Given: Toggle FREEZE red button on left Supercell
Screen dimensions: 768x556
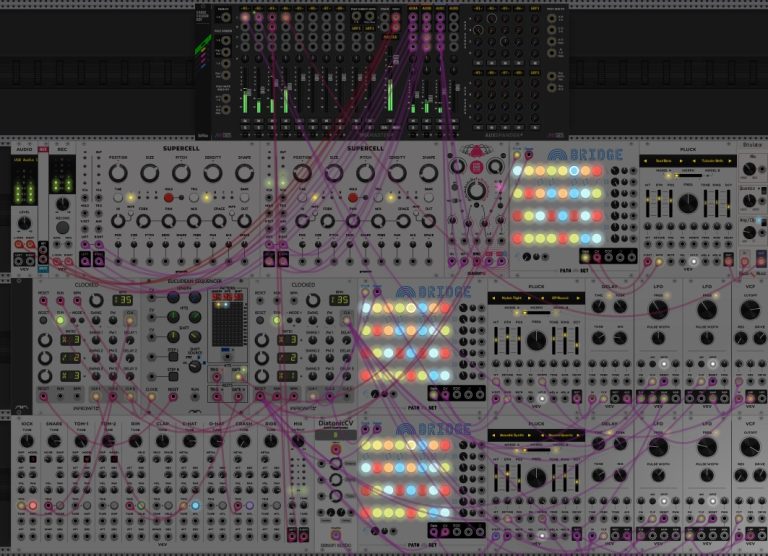Looking at the screenshot, I should [x=168, y=197].
